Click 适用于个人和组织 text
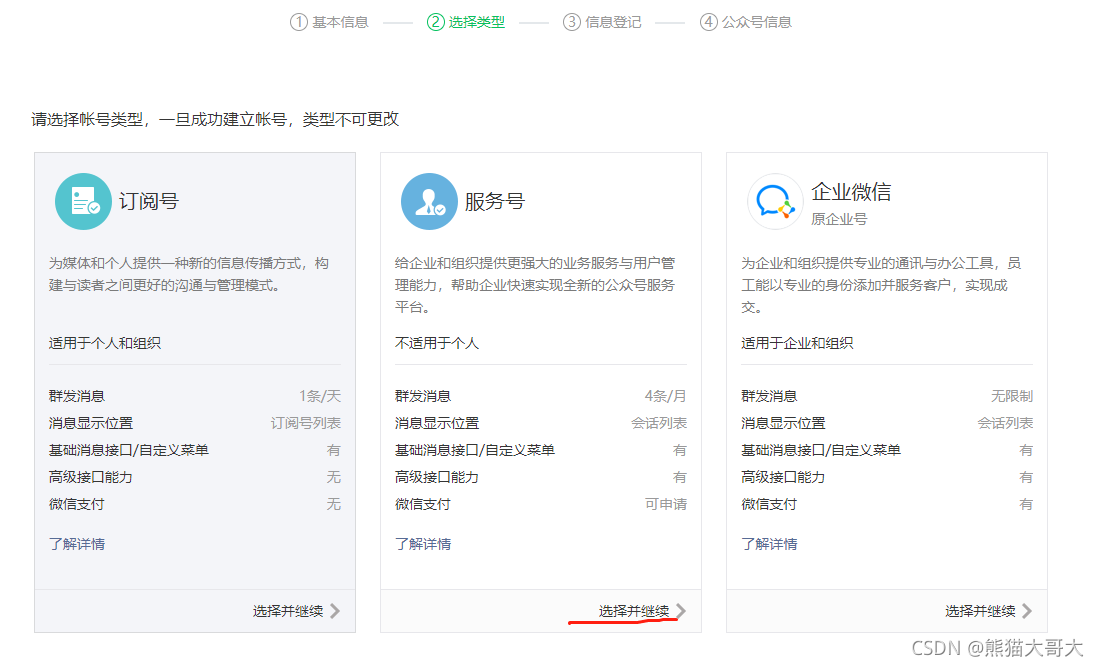Image resolution: width=1099 pixels, height=666 pixels. [x=104, y=344]
